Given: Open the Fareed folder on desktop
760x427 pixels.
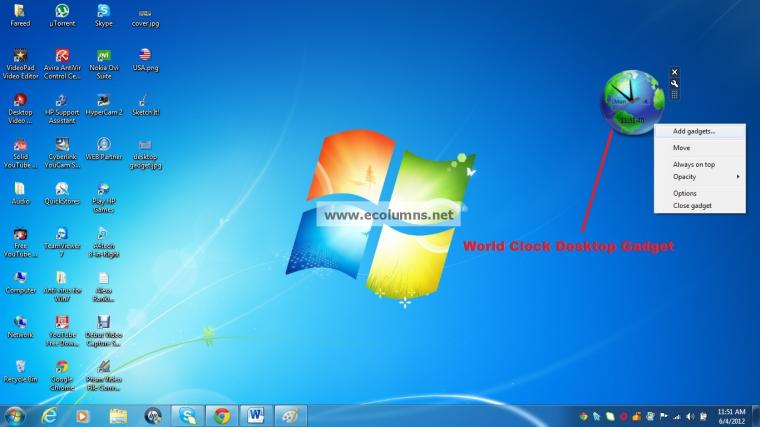Looking at the screenshot, I should click(19, 15).
